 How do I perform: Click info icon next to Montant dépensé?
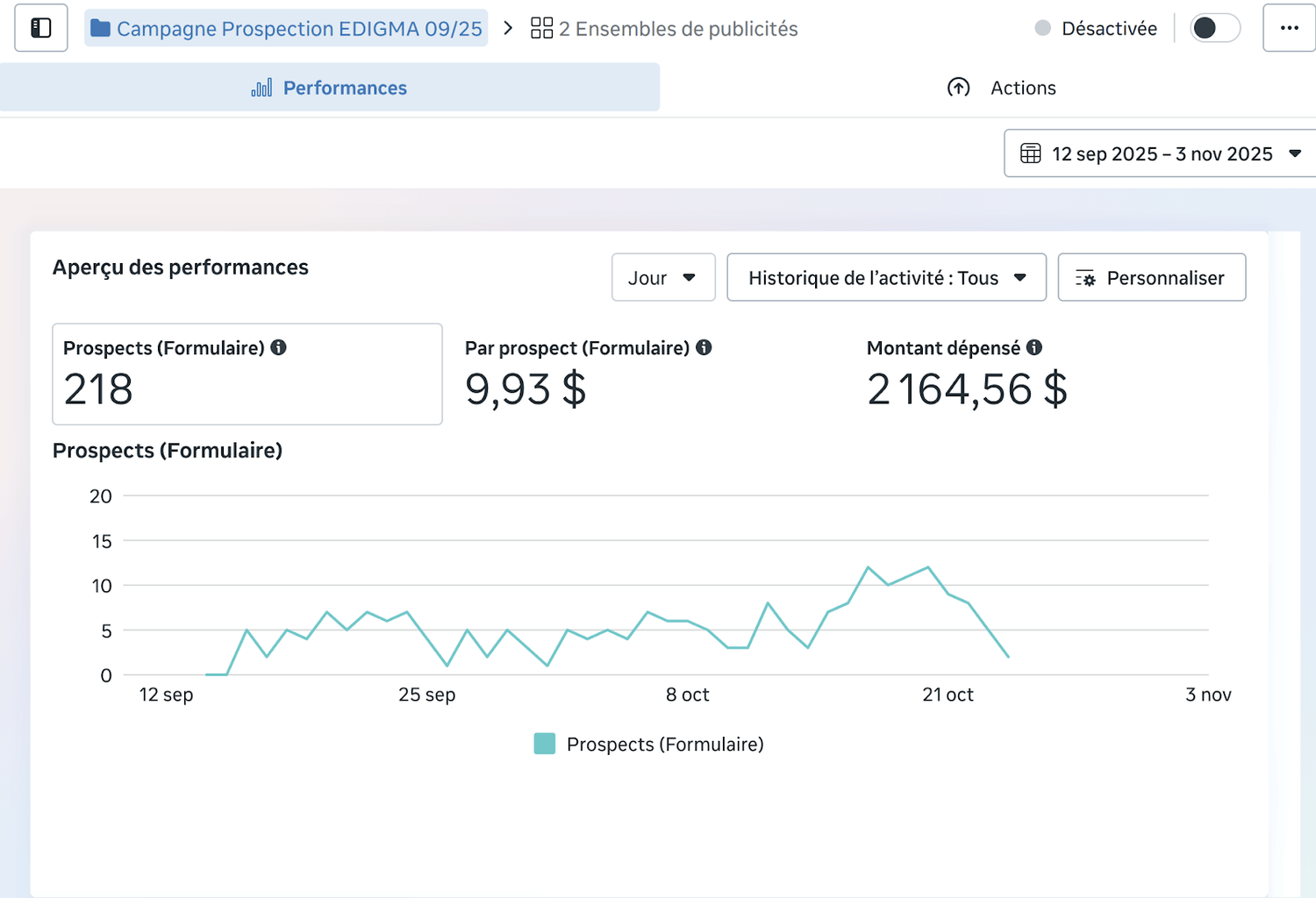pos(1034,348)
